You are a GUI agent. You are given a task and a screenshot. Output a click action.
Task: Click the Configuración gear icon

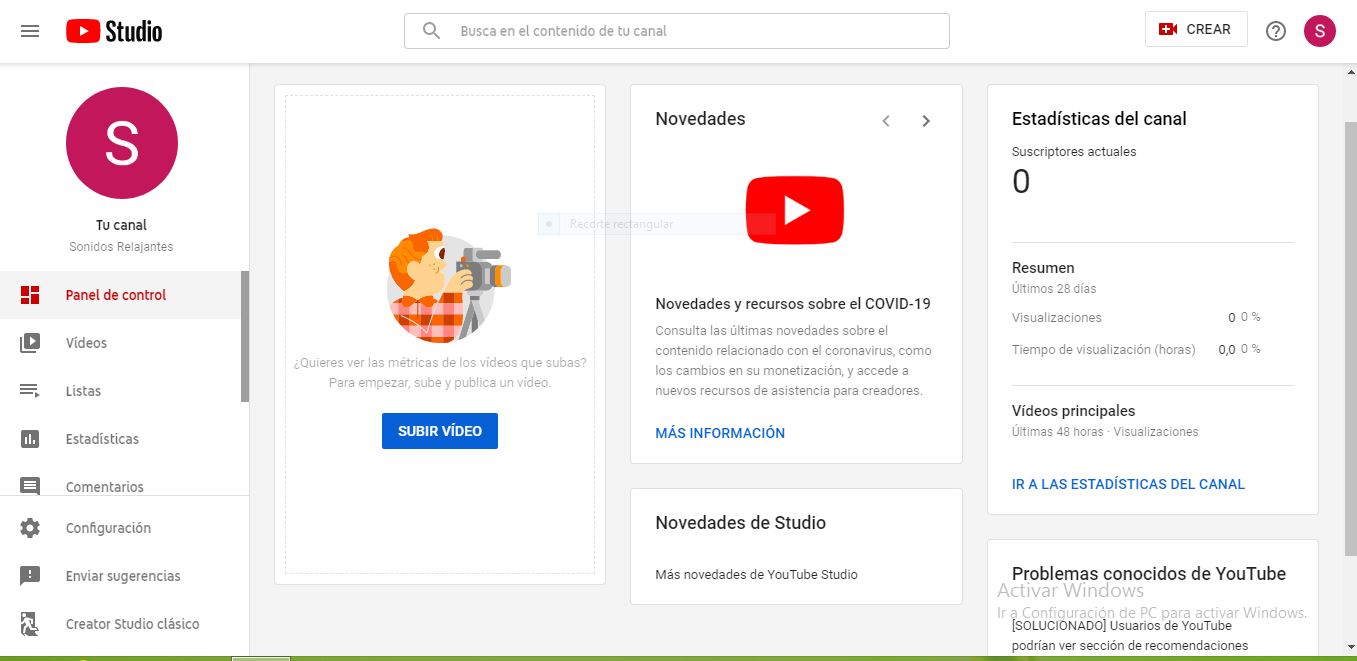tap(30, 528)
